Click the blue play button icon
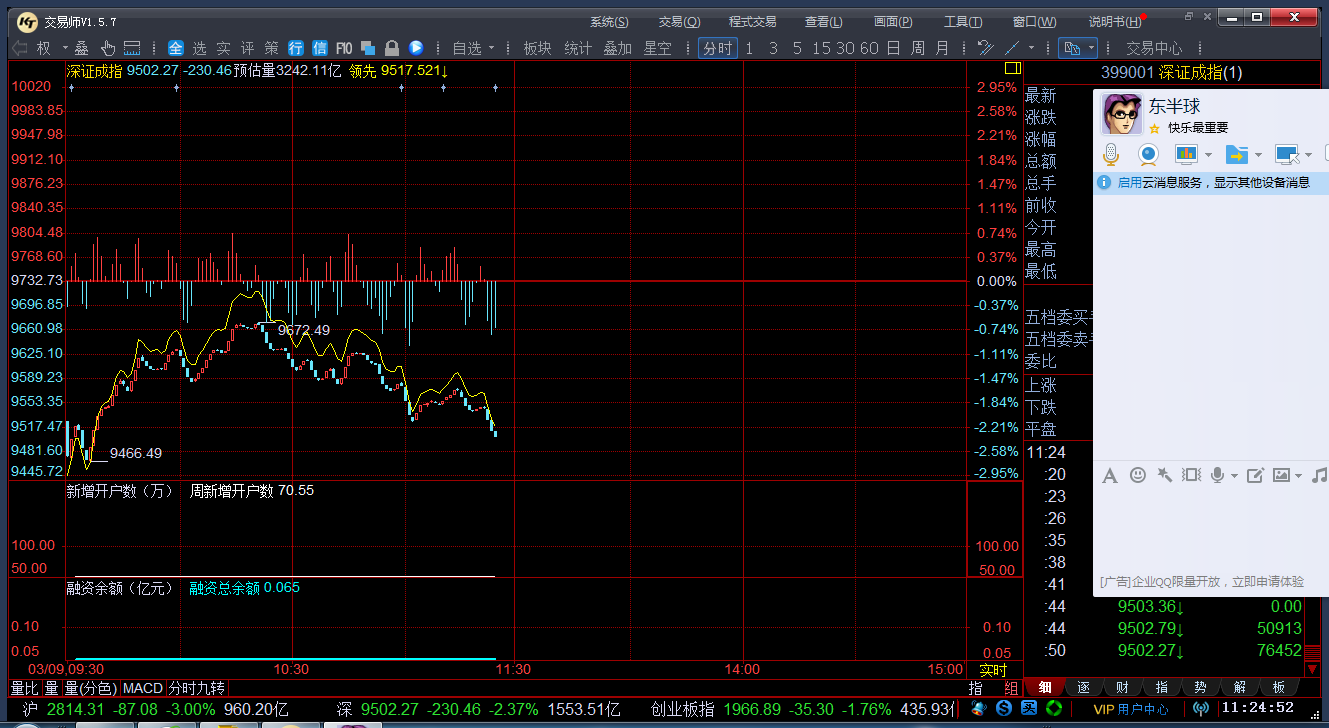The height and width of the screenshot is (728, 1329). pyautogui.click(x=416, y=48)
